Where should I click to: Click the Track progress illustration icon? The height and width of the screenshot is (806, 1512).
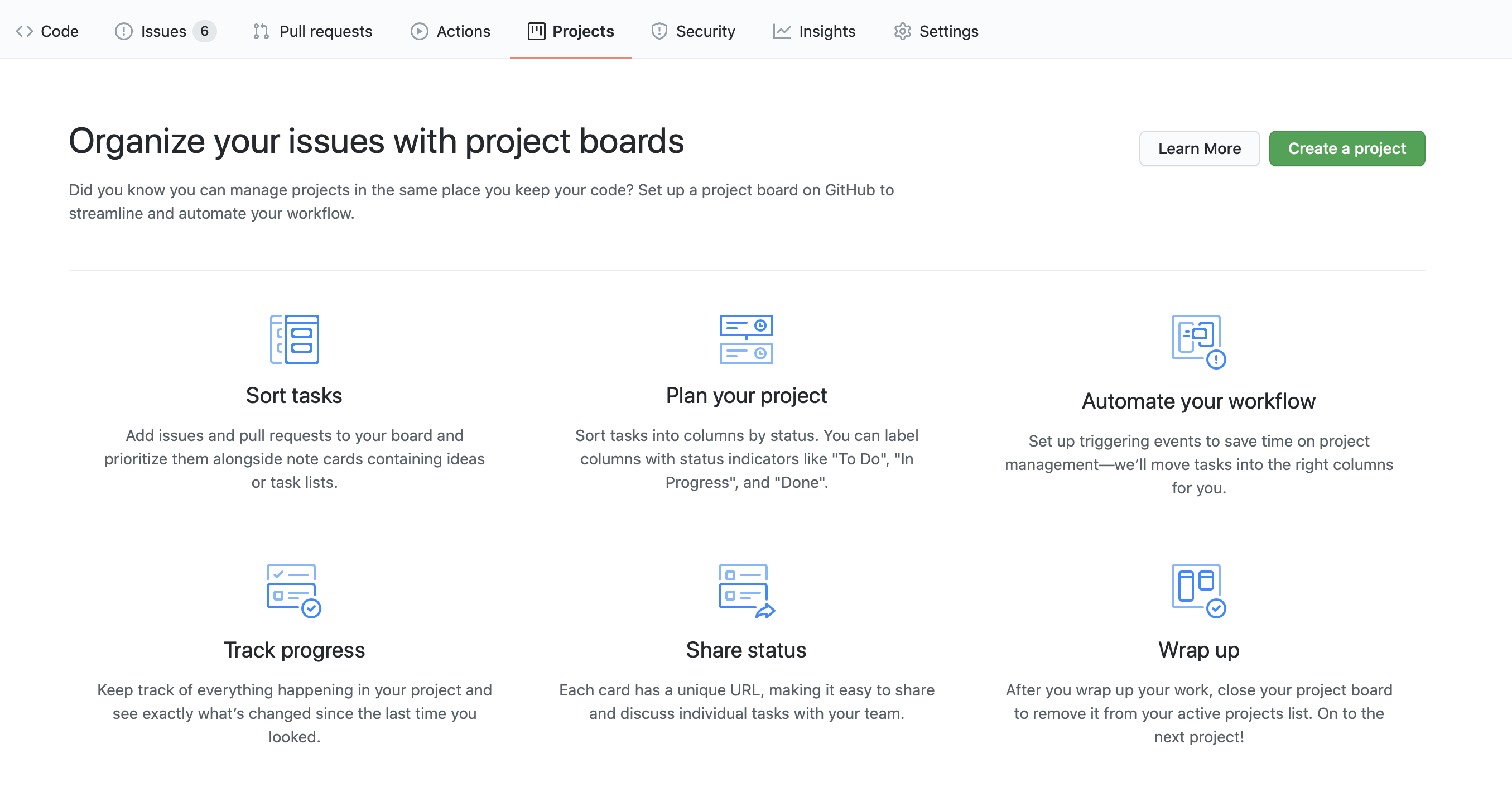294,591
